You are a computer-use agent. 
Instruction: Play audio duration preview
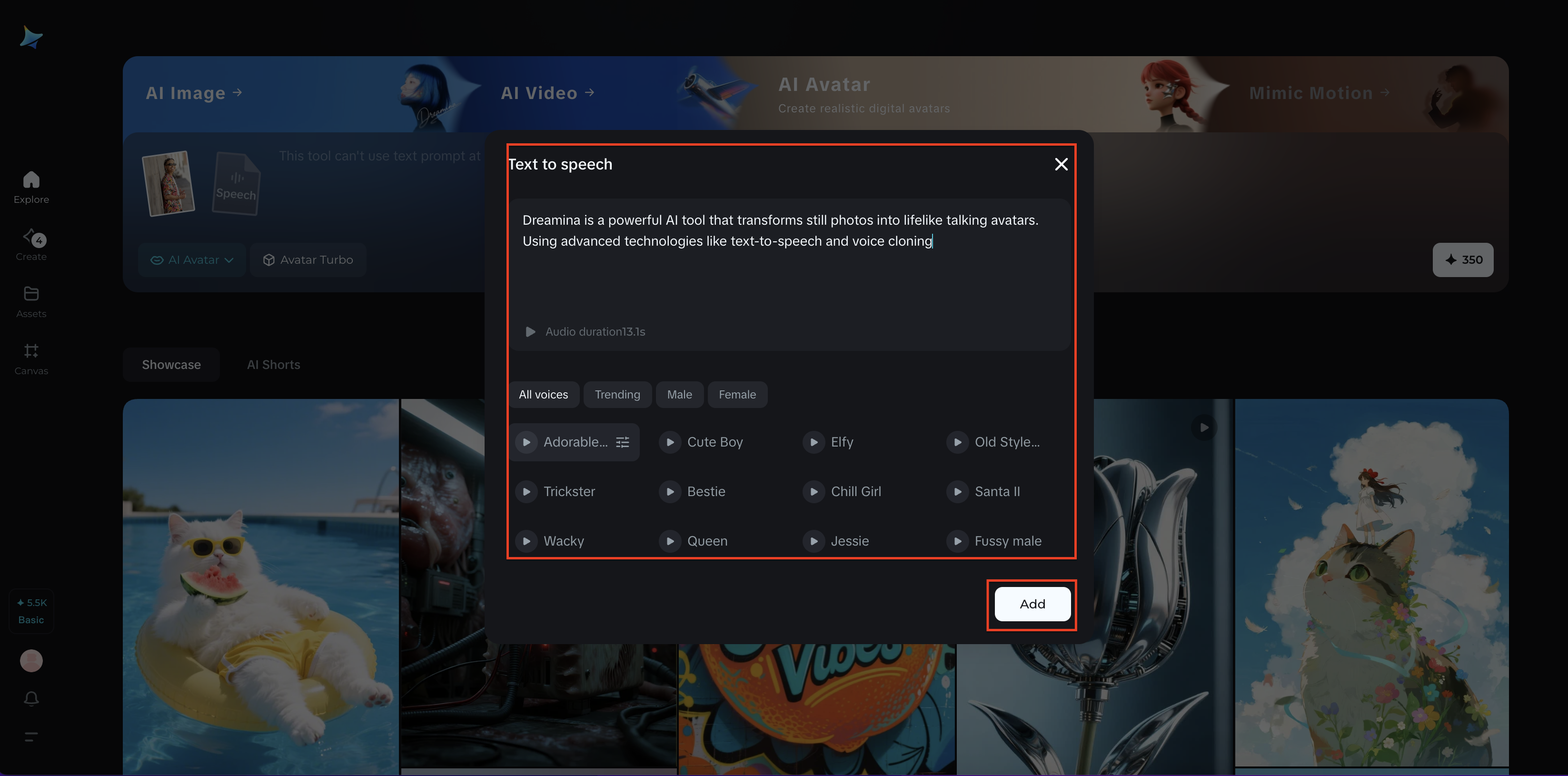pos(530,332)
